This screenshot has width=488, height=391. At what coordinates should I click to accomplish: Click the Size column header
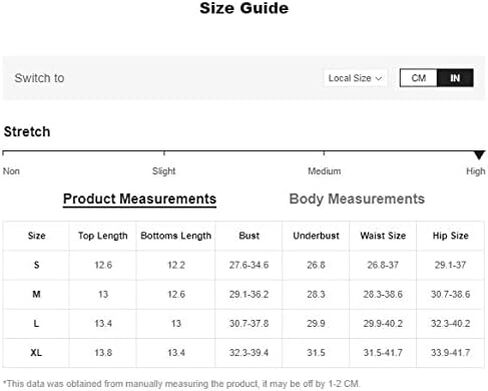coord(36,236)
